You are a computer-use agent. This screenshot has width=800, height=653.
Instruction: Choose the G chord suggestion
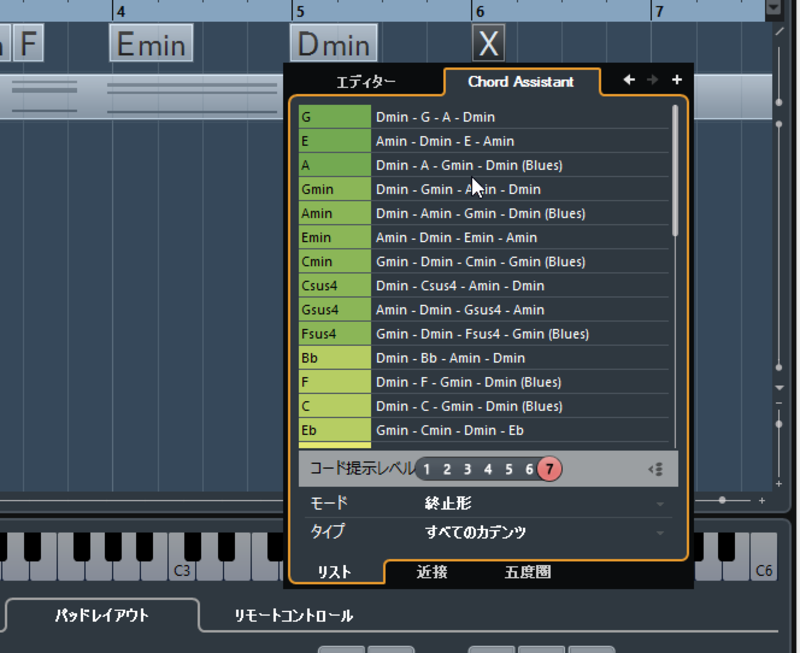(x=335, y=117)
